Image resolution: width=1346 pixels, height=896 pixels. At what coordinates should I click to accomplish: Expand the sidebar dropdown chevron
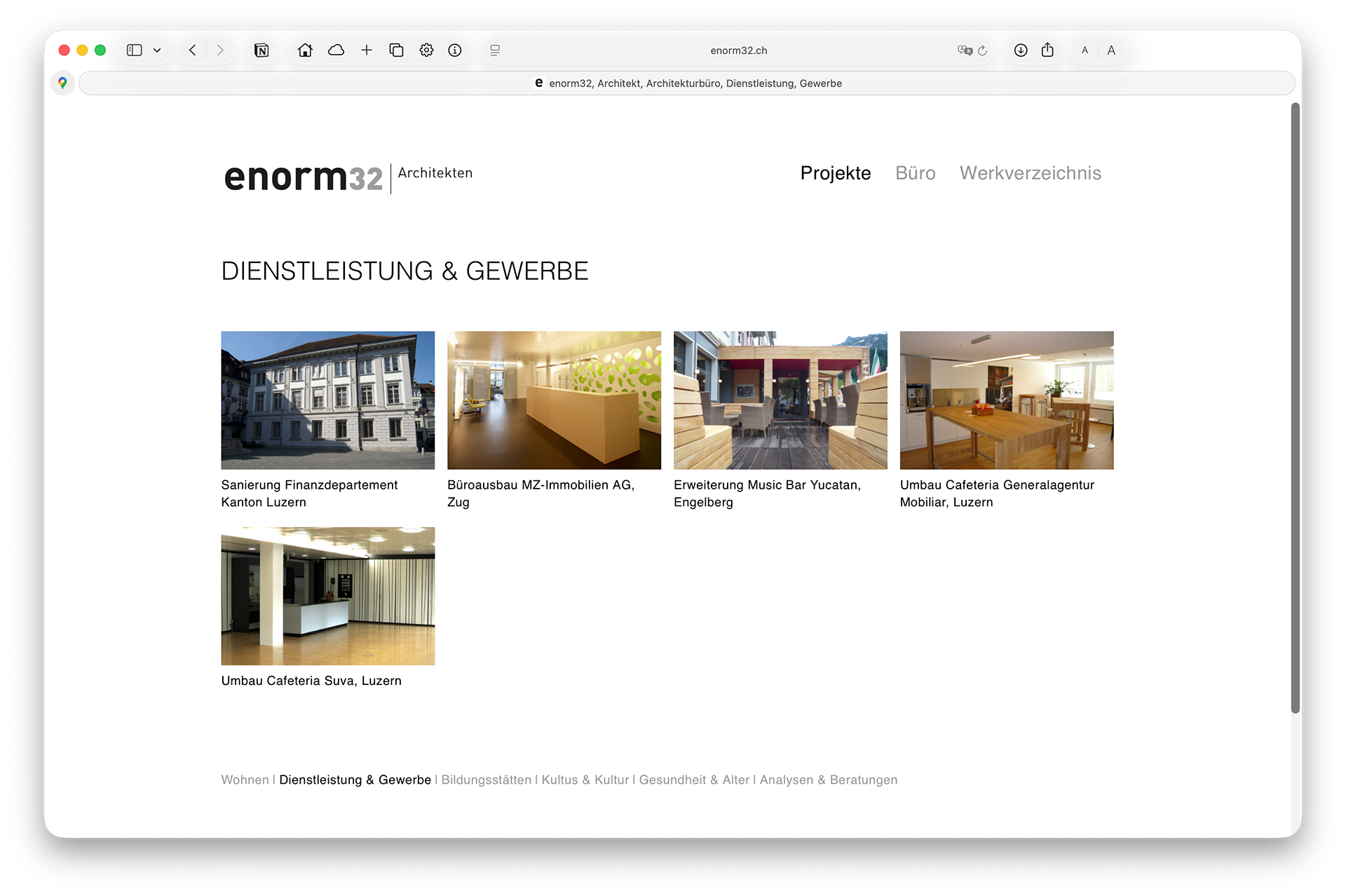point(157,50)
